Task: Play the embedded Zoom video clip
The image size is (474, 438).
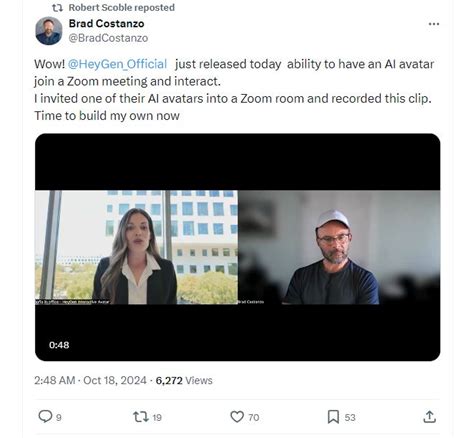Action: click(x=237, y=247)
